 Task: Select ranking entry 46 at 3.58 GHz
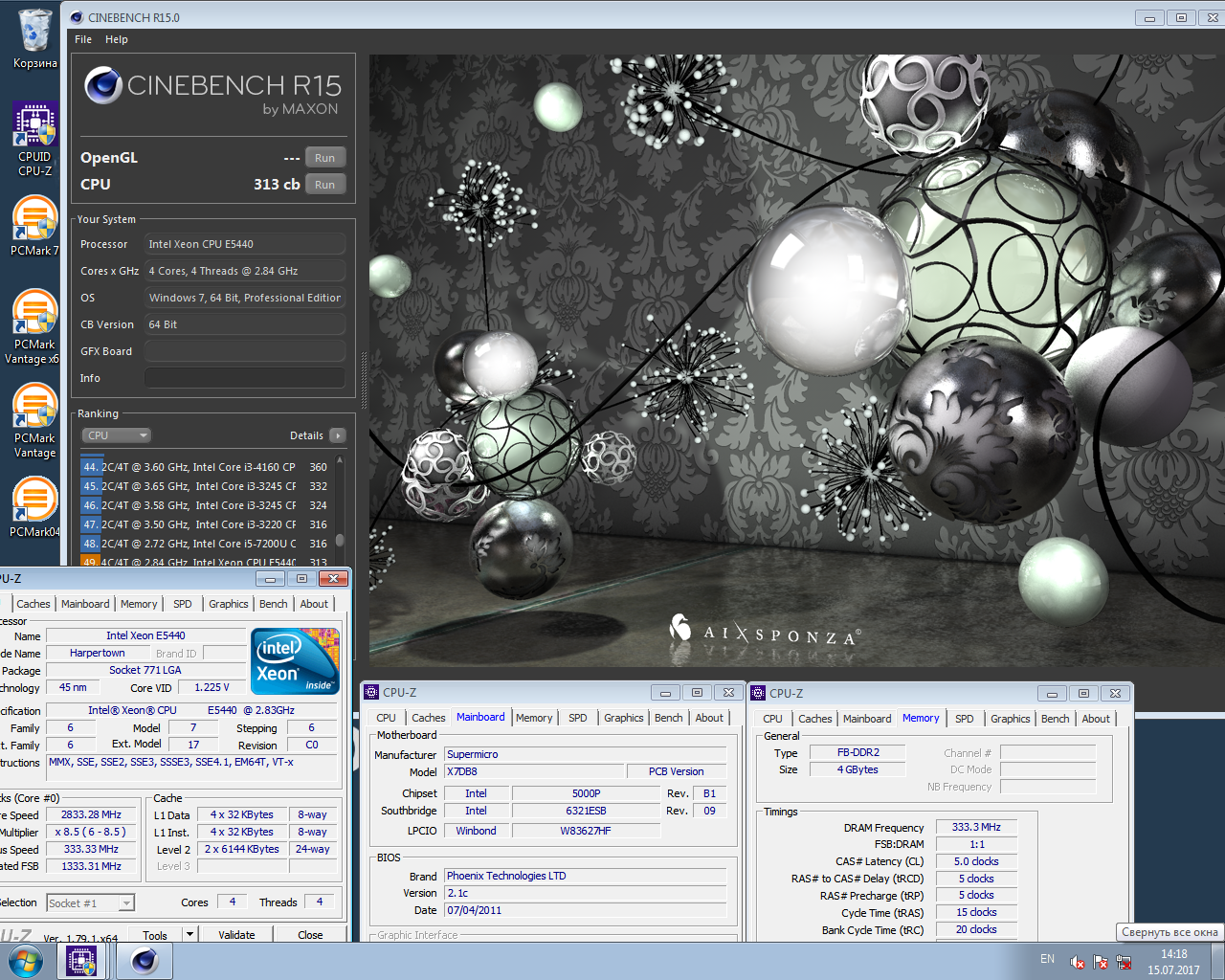[205, 505]
